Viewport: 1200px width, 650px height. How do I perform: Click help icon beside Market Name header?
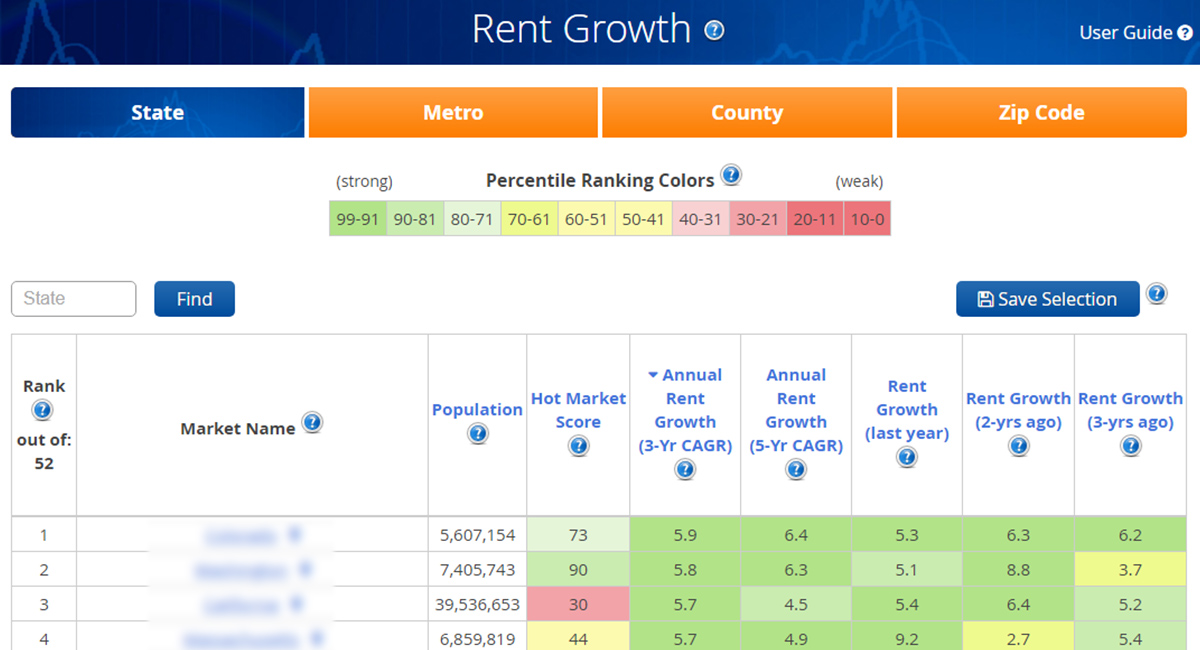coord(312,423)
